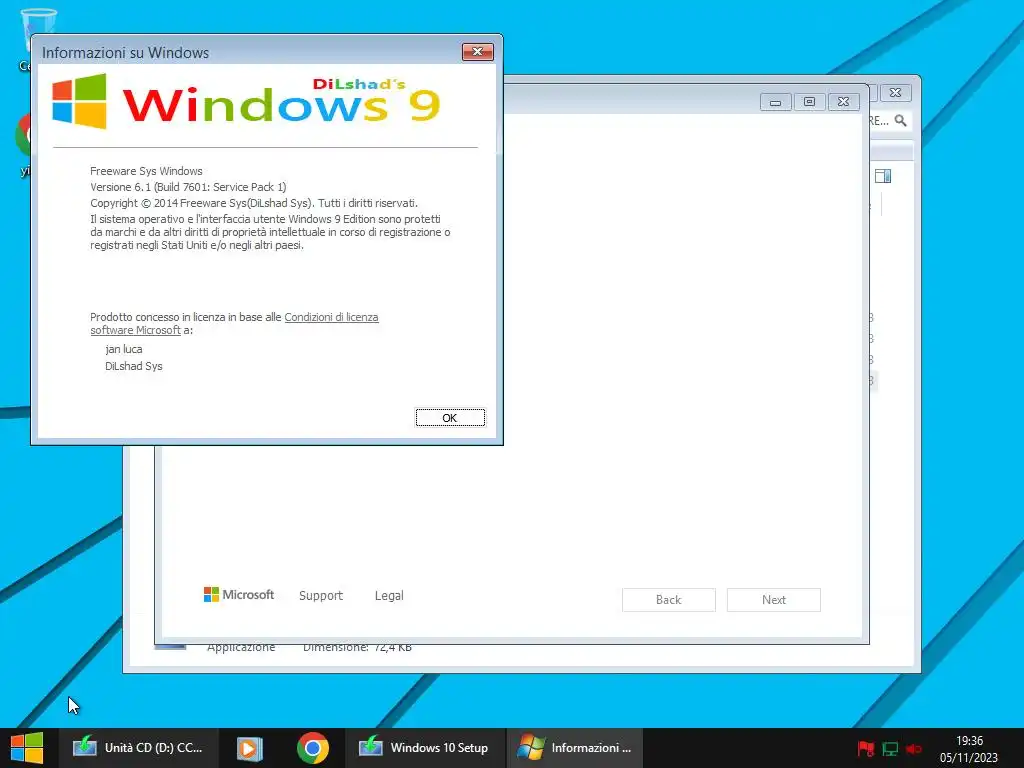
Task: Click the volume tray icon
Action: coord(914,749)
